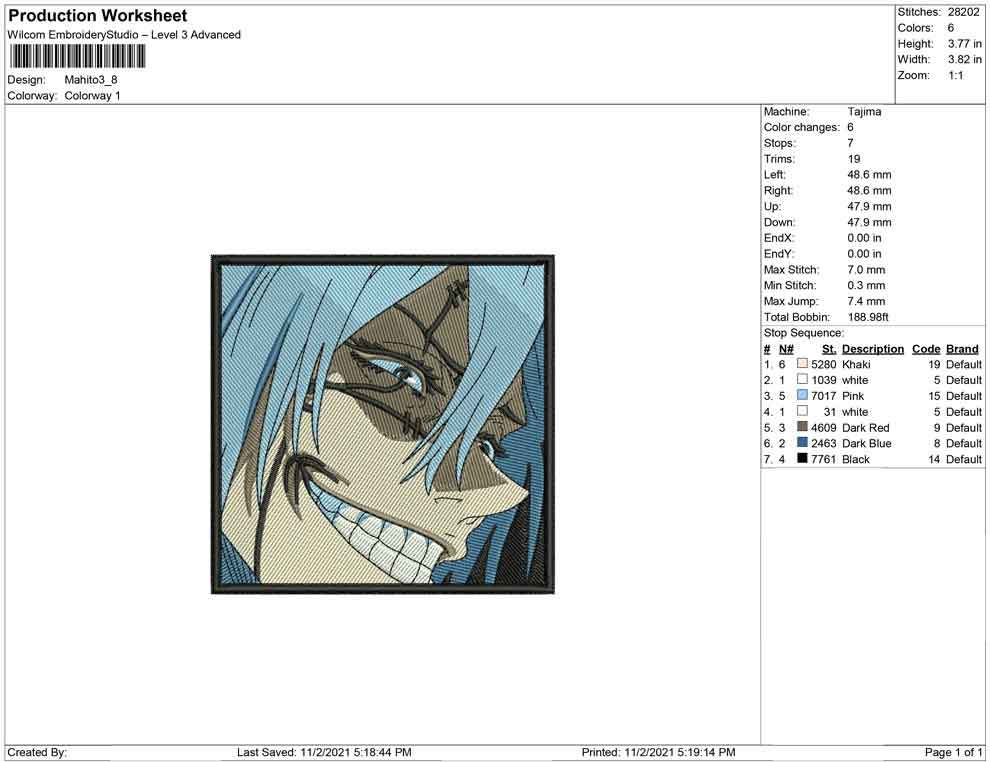Image resolution: width=990 pixels, height=762 pixels.
Task: Click the 'Black' description text
Action: coord(856,459)
